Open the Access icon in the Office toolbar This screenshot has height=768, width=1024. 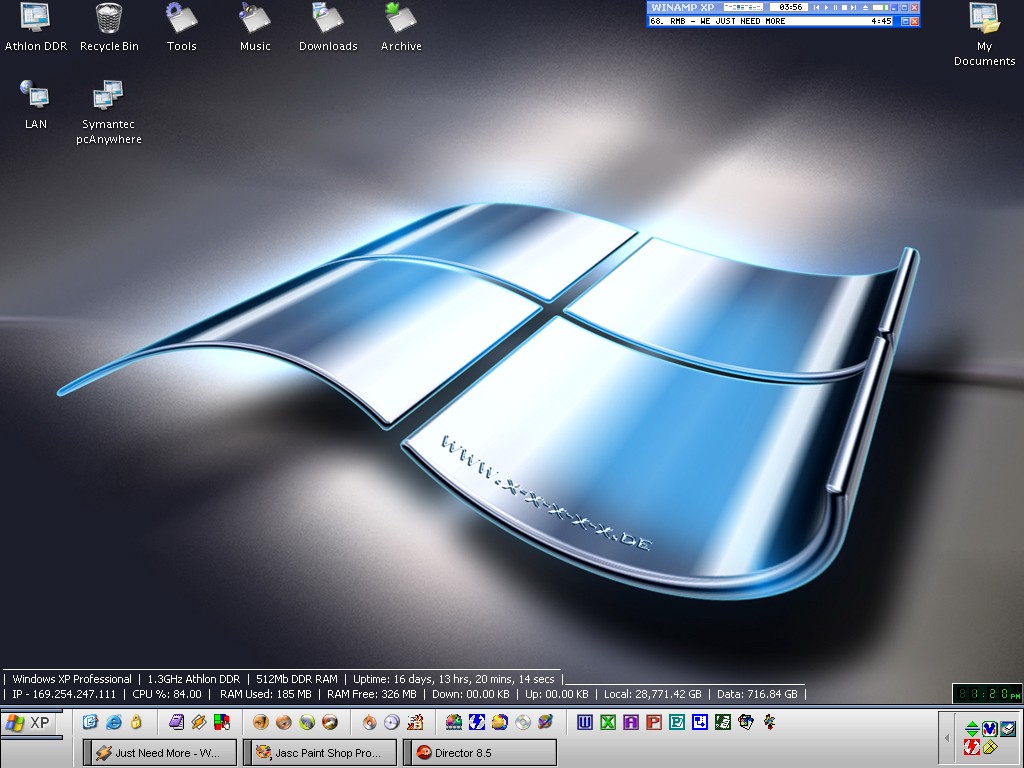[x=631, y=722]
